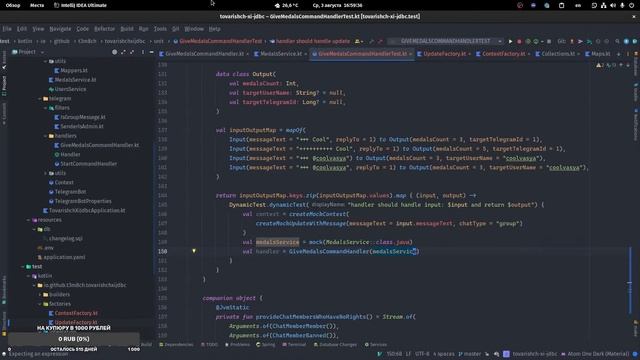Open the Spring tool window

click(x=265, y=344)
